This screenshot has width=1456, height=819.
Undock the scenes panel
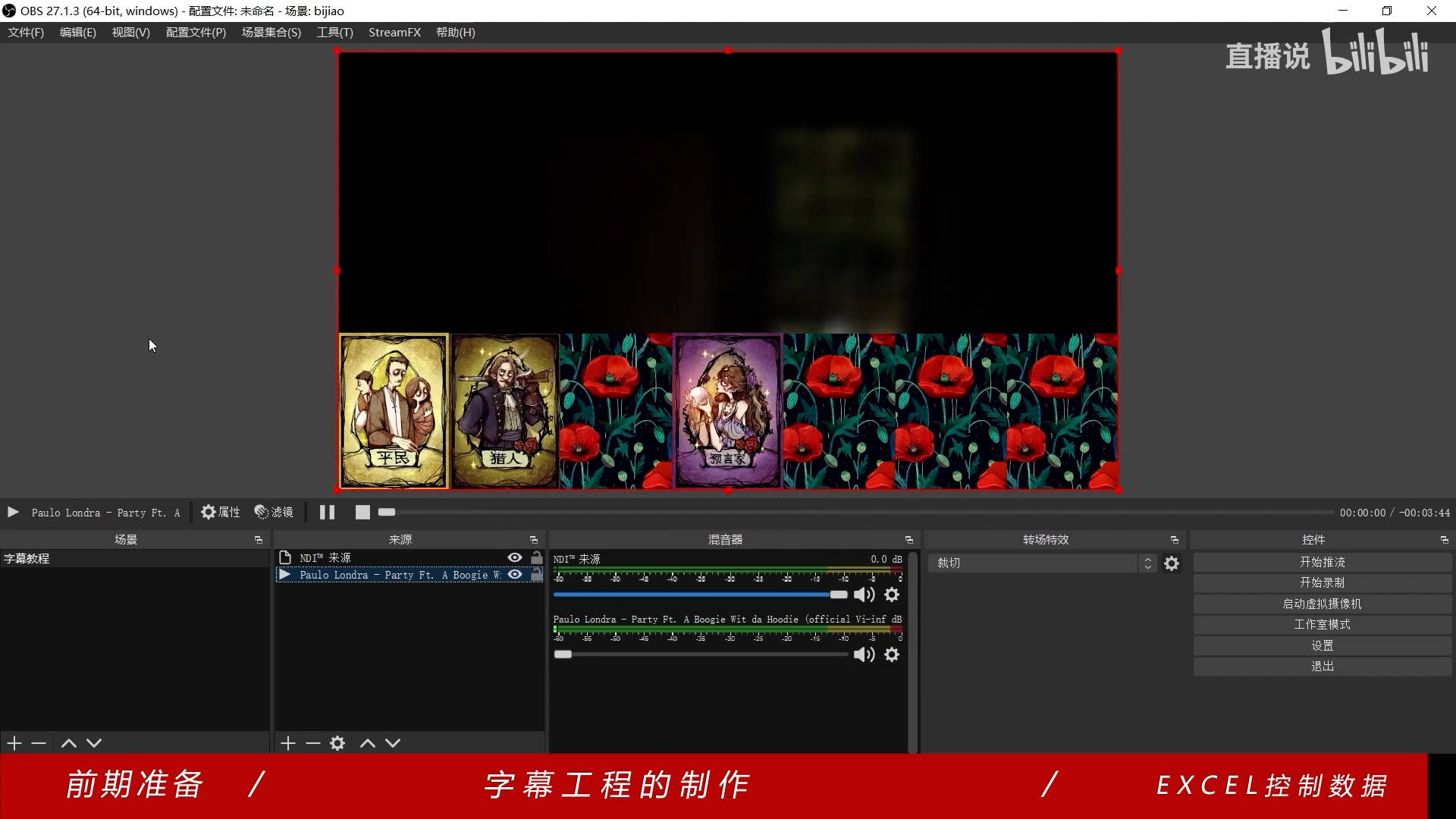point(258,540)
